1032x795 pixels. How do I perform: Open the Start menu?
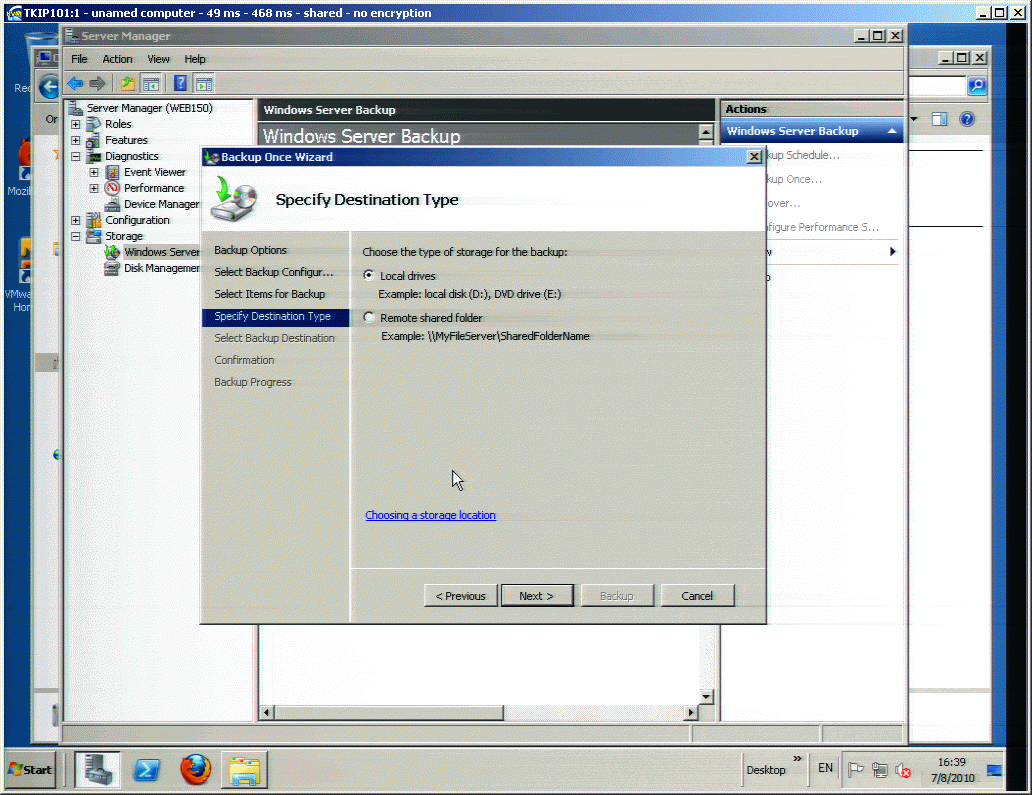(x=31, y=770)
